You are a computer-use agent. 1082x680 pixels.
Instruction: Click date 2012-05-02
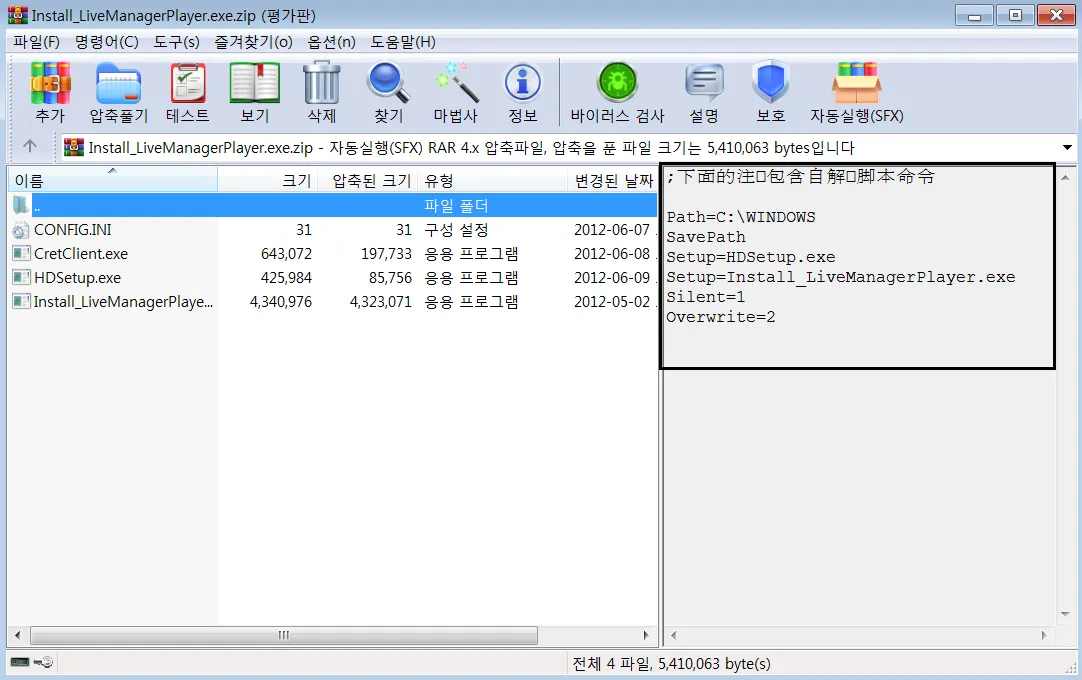tap(612, 302)
